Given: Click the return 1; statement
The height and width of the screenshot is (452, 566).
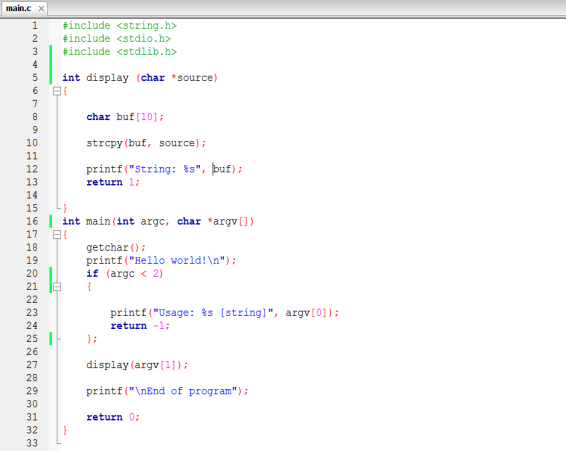Looking at the screenshot, I should point(113,182).
